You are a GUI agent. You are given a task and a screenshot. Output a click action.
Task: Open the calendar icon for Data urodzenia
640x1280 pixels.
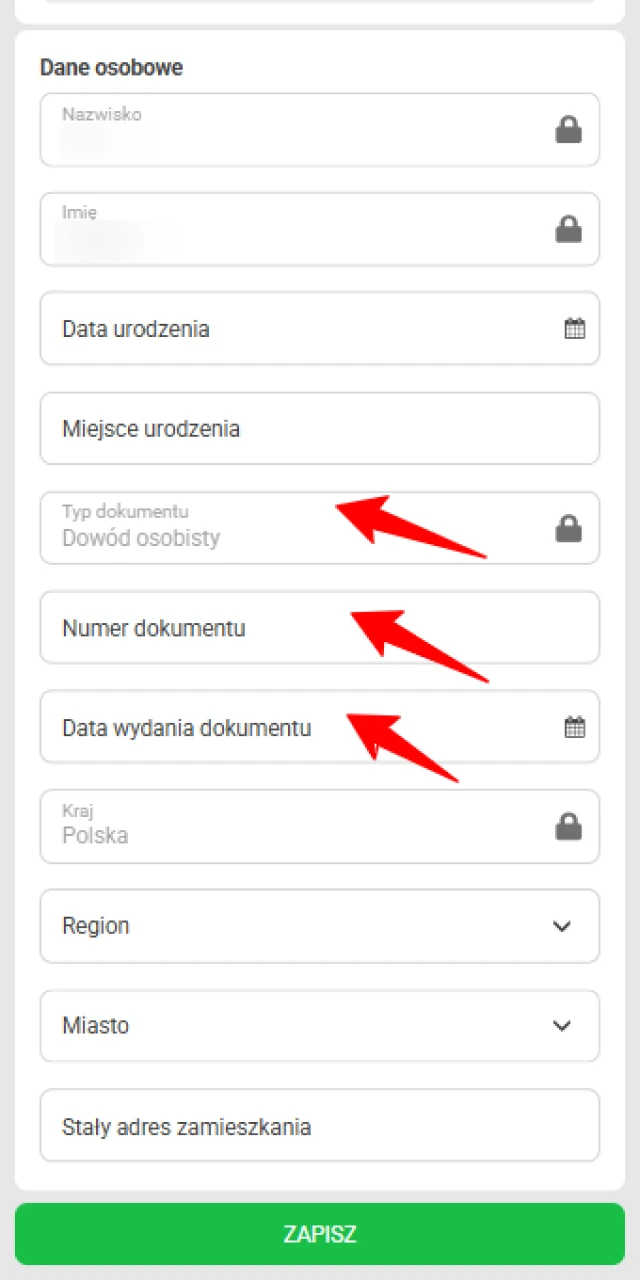574,328
